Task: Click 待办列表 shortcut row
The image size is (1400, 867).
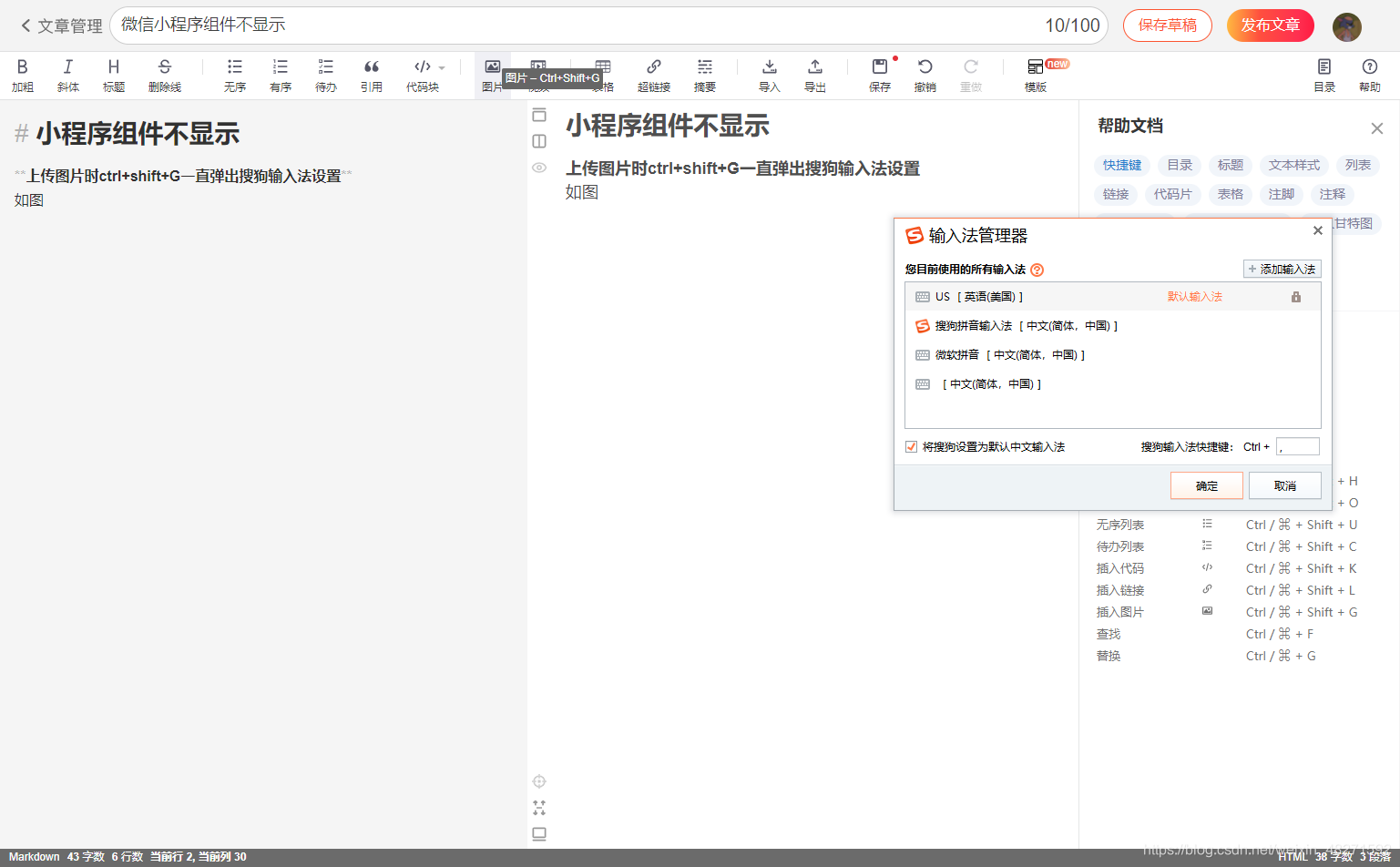Action: pyautogui.click(x=1228, y=546)
